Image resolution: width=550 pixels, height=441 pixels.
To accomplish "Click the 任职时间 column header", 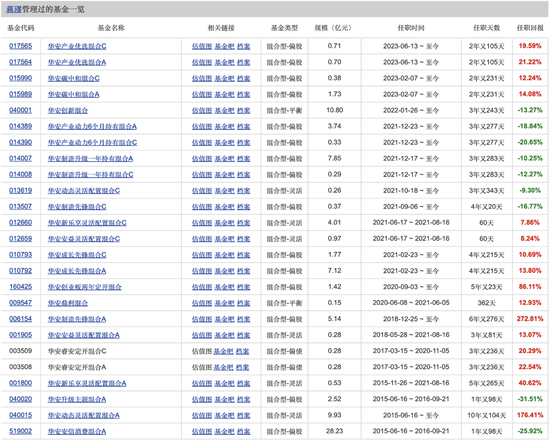I will pos(411,28).
